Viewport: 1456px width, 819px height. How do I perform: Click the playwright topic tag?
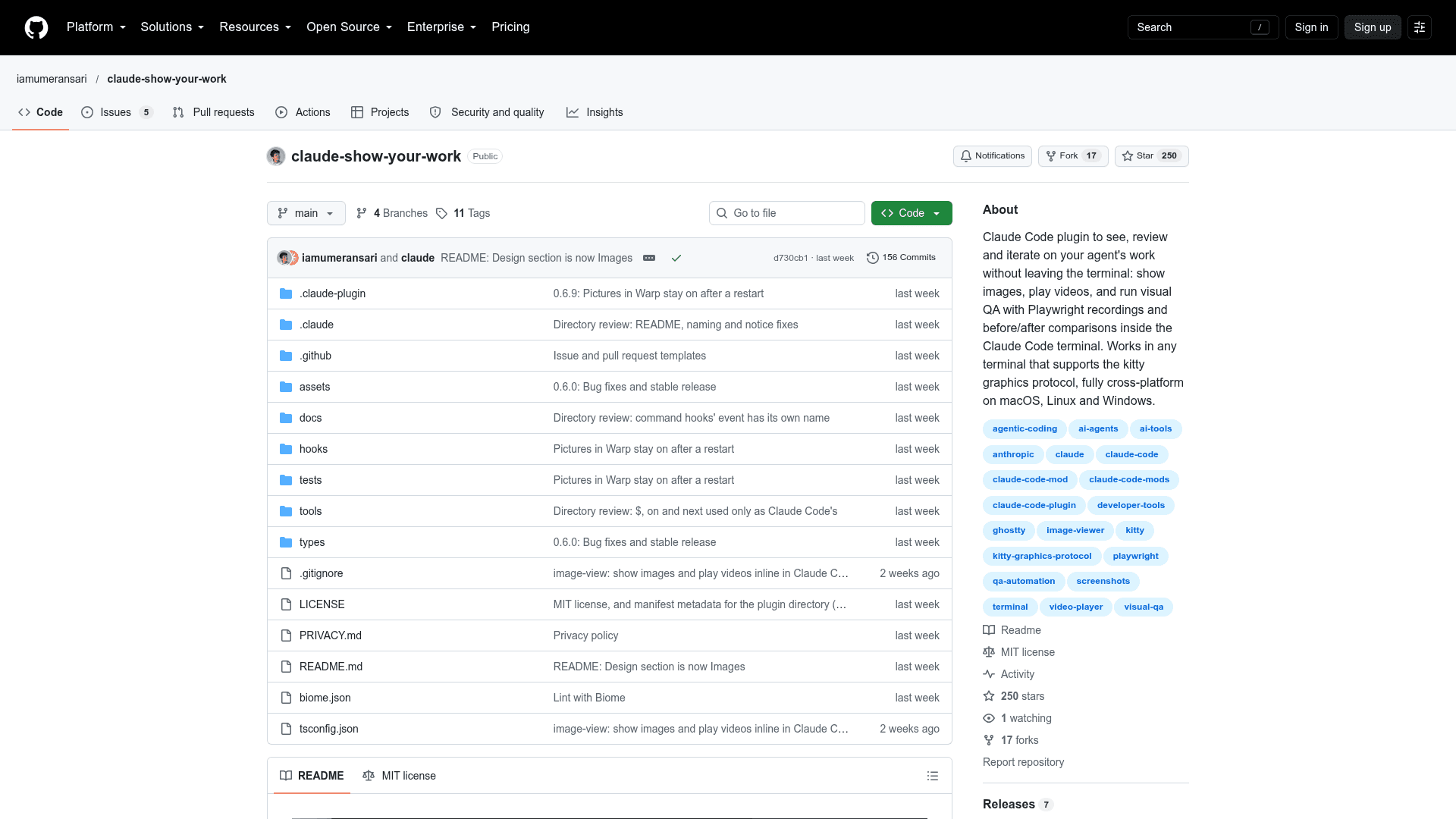point(1135,556)
